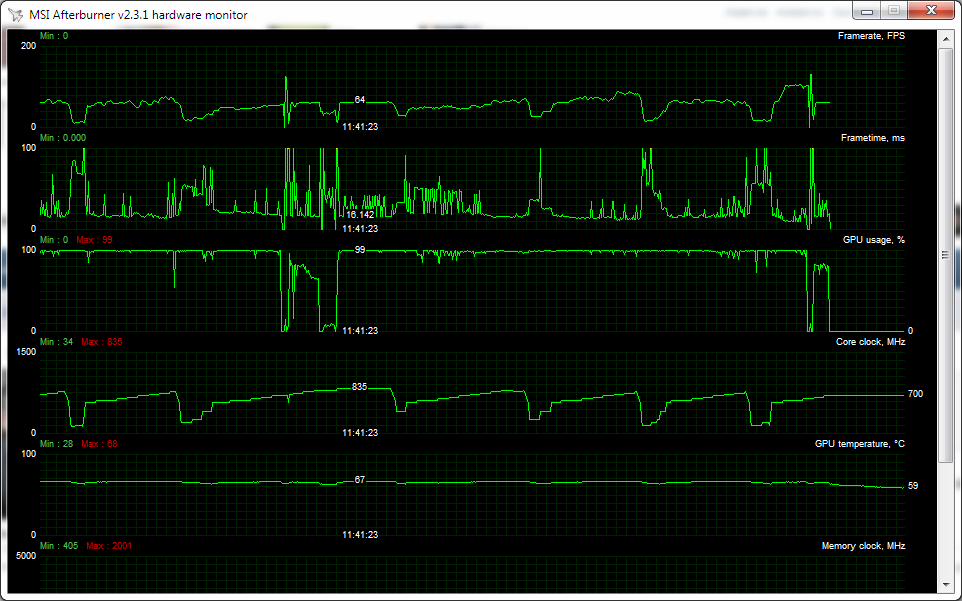This screenshot has width=962, height=601.
Task: Click "Min : 405" on the Memory clock graph
Action: pos(59,546)
